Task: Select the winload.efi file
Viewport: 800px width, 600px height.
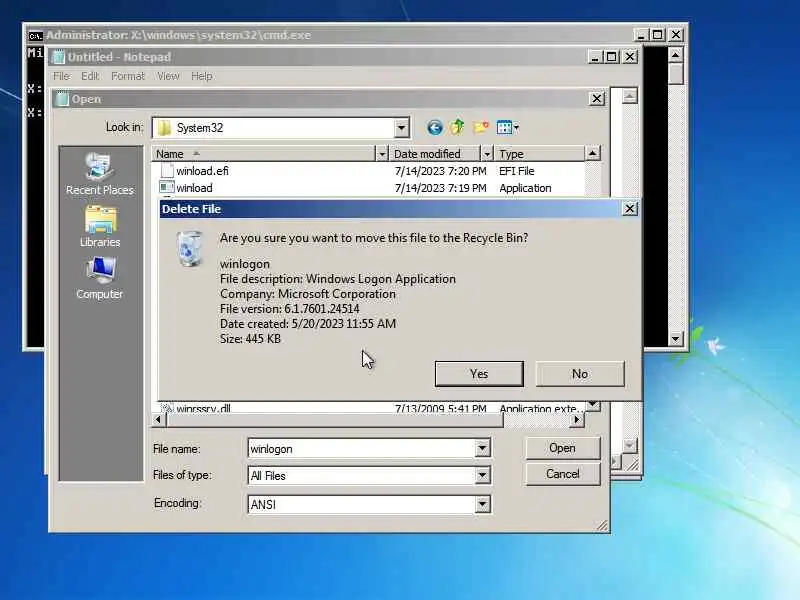Action: pyautogui.click(x=203, y=171)
